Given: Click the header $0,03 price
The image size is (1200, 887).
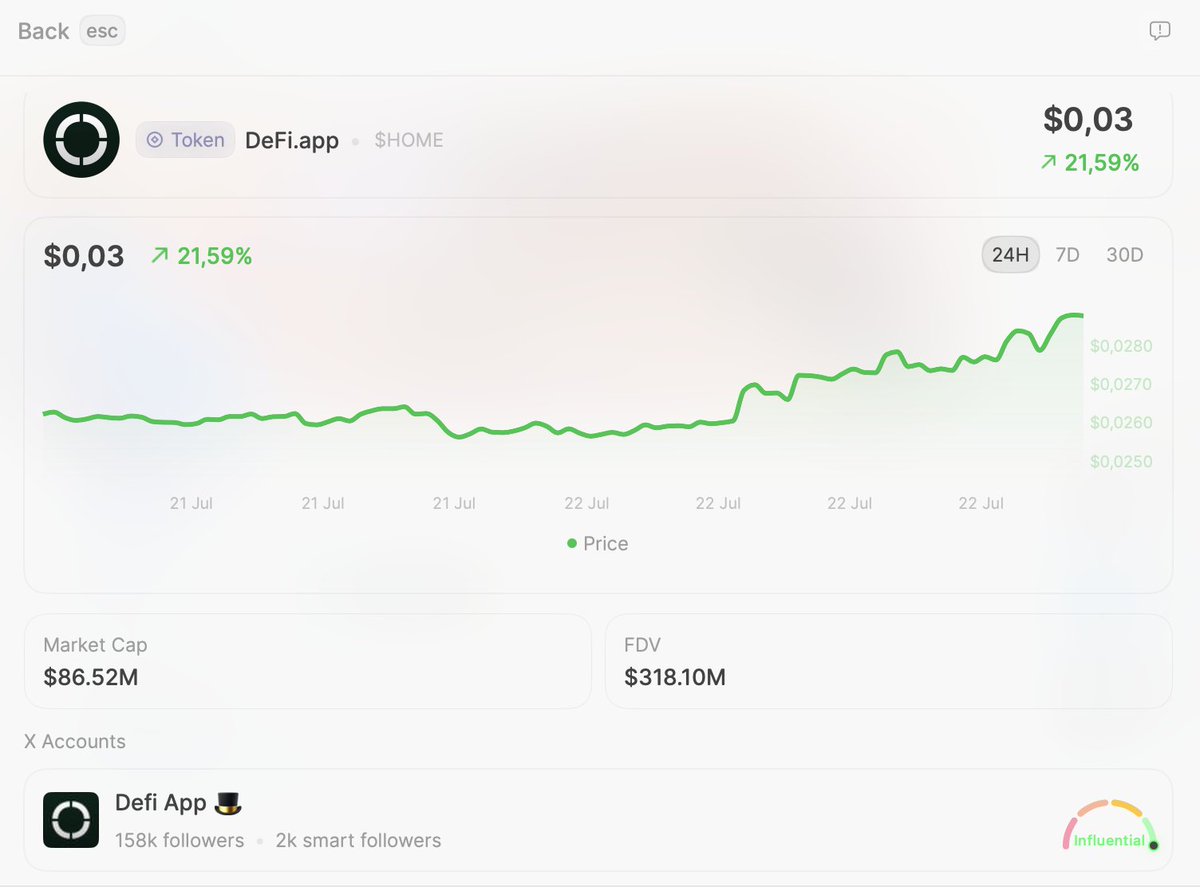Looking at the screenshot, I should coord(1088,119).
